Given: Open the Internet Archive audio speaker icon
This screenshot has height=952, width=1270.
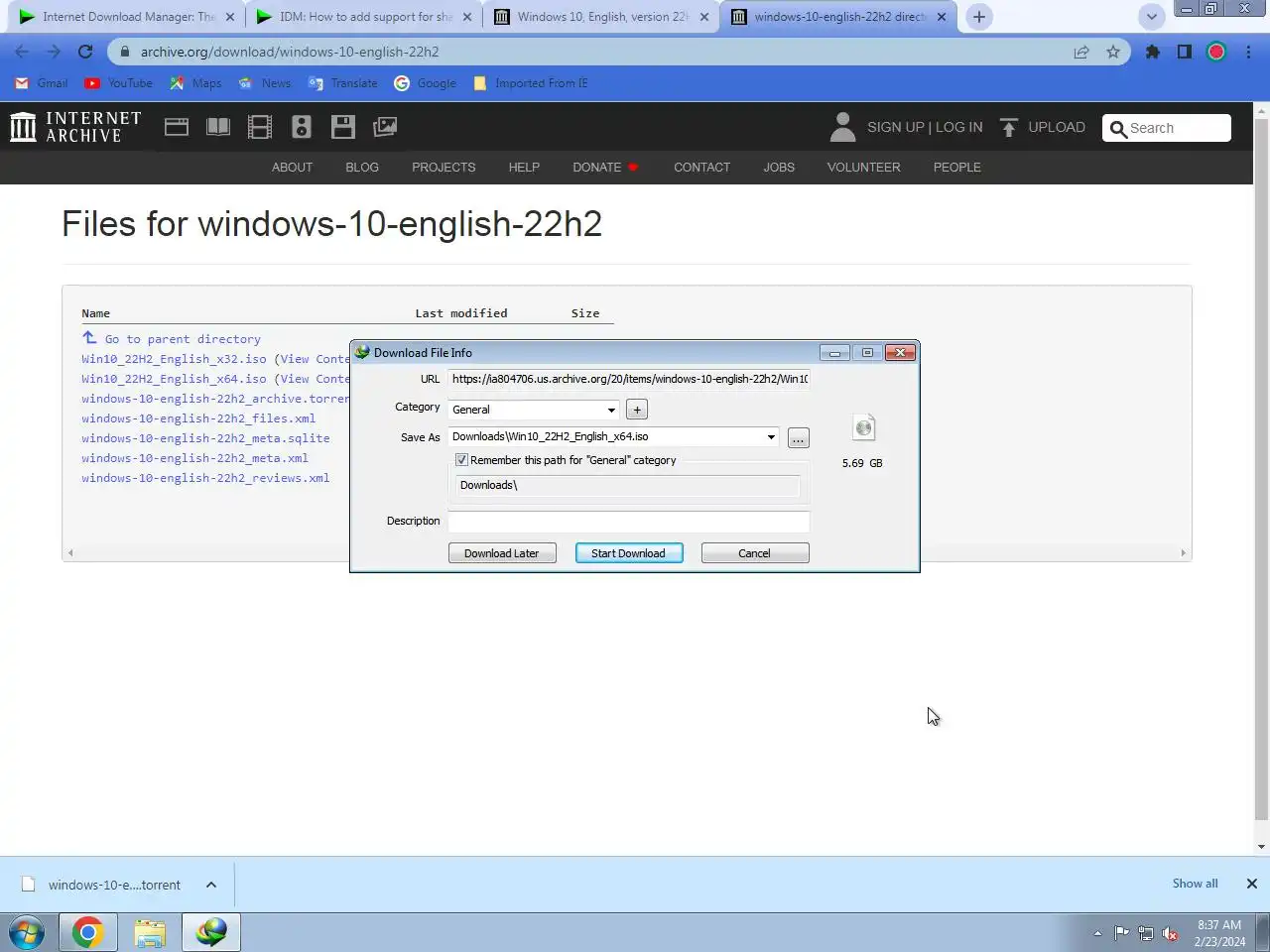Looking at the screenshot, I should 302,127.
